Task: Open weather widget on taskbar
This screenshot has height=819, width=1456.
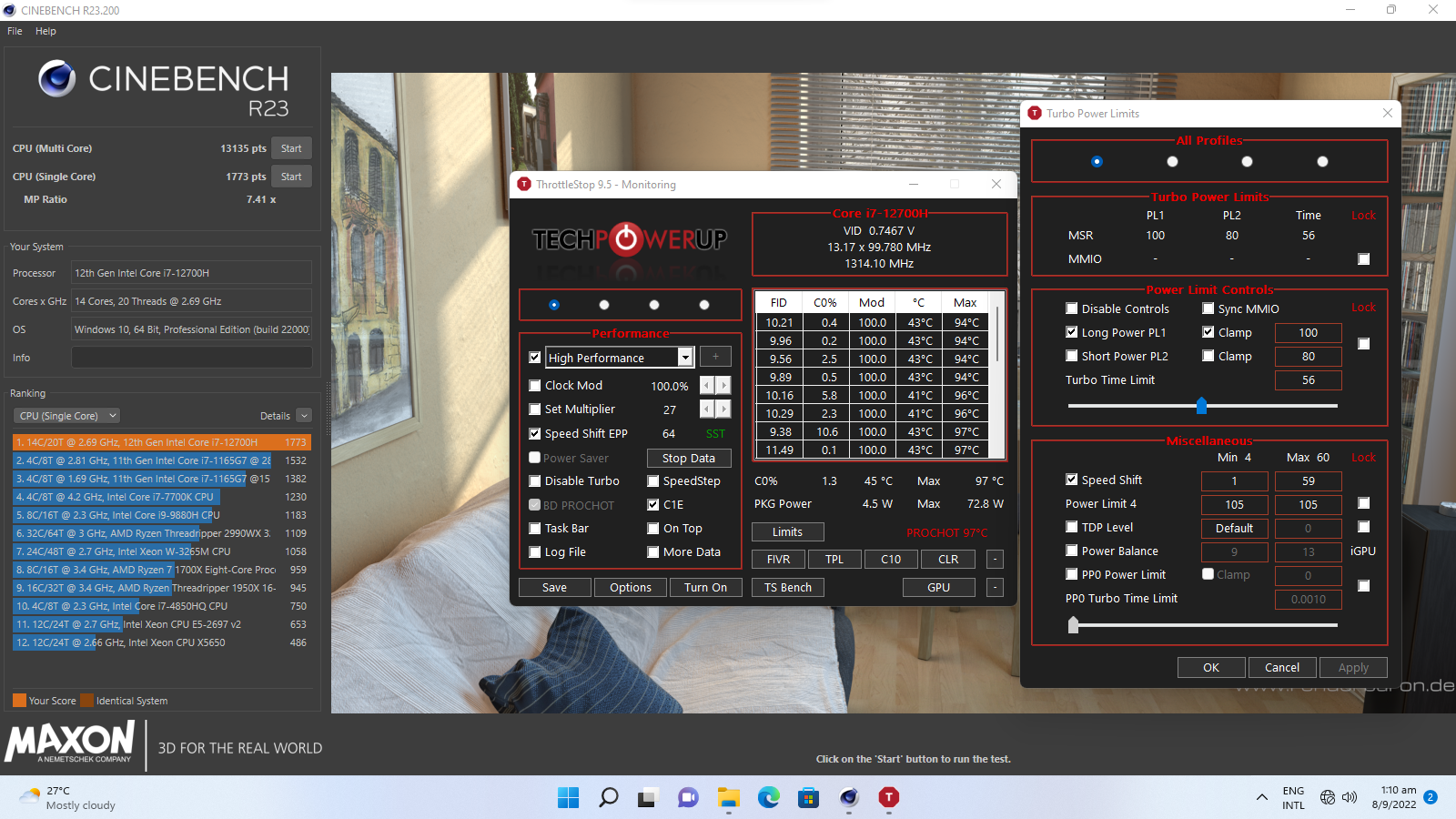Action: (68, 798)
